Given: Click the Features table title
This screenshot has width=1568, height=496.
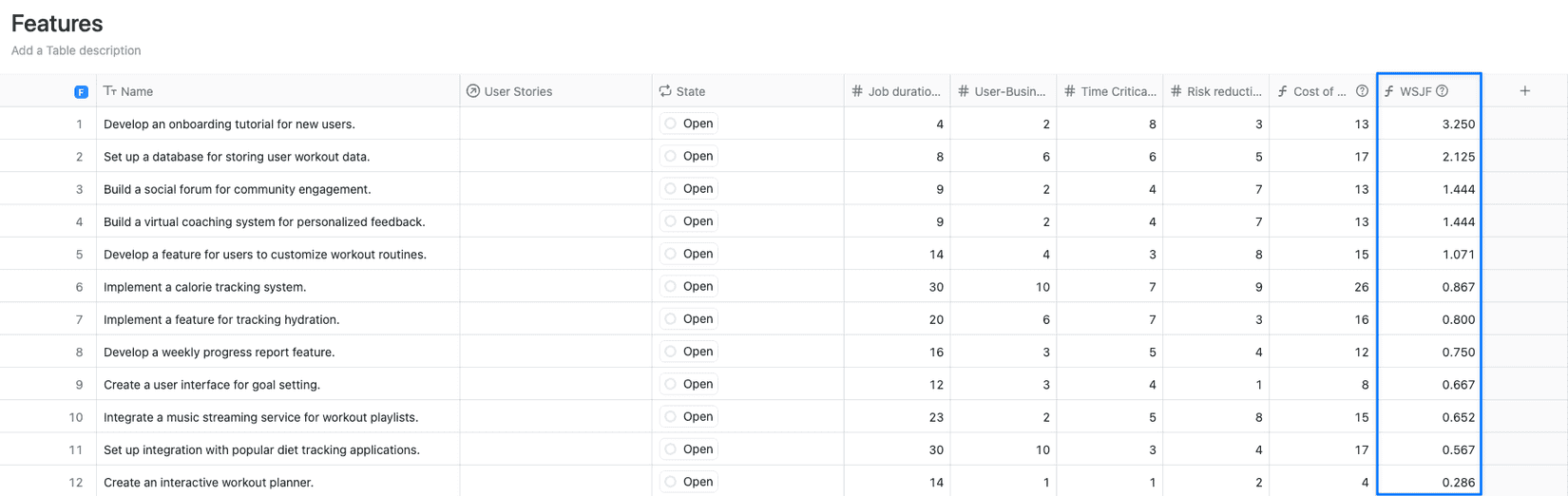Looking at the screenshot, I should pyautogui.click(x=57, y=23).
